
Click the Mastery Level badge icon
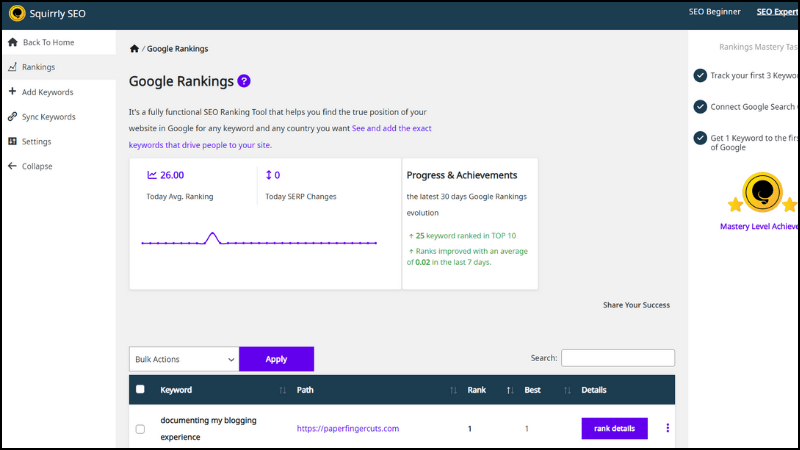pos(762,192)
